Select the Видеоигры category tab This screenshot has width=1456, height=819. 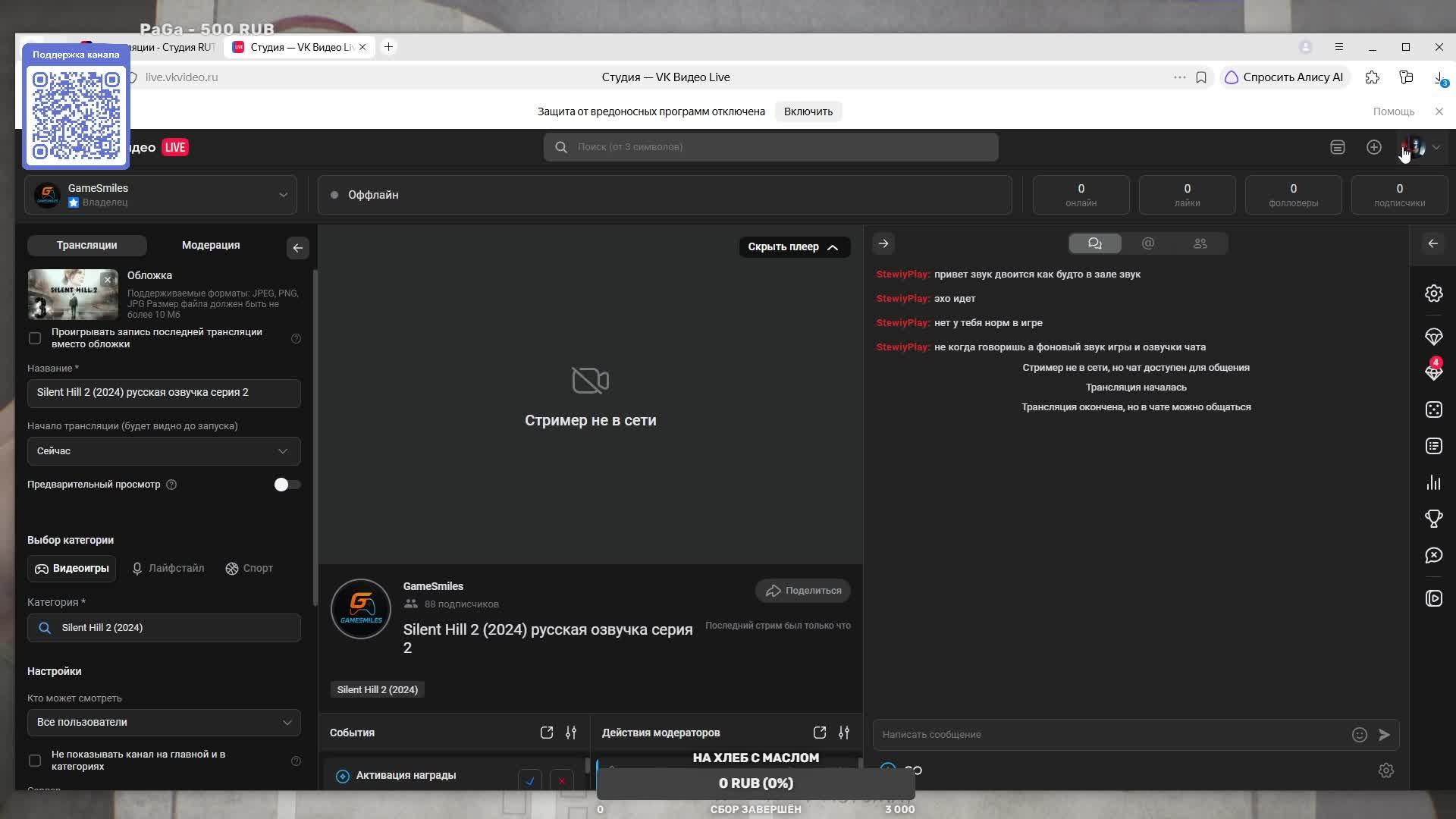(x=72, y=568)
